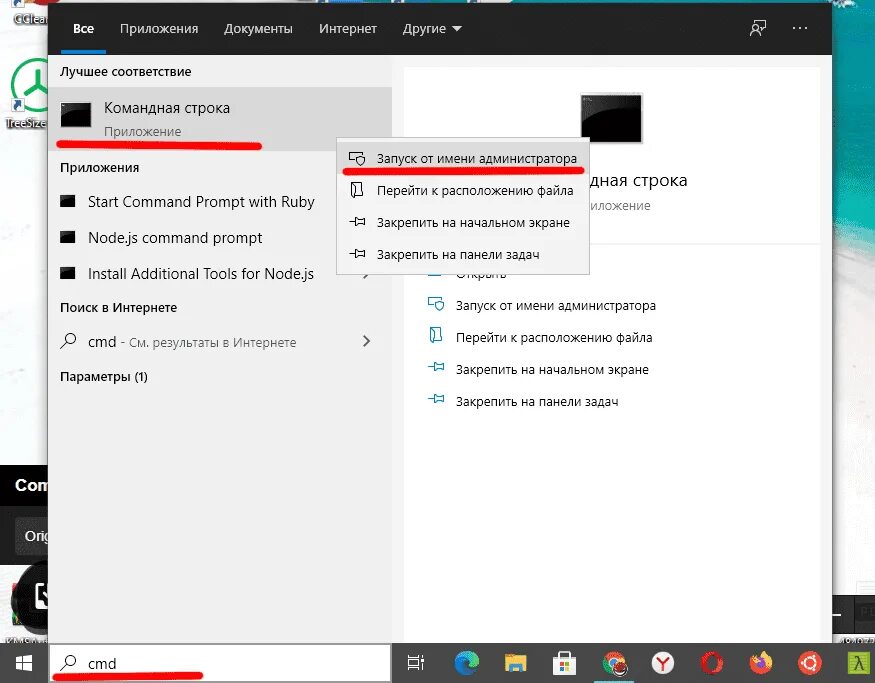Open File Explorer from taskbar
Viewport: 875px width, 683px height.
coord(516,663)
